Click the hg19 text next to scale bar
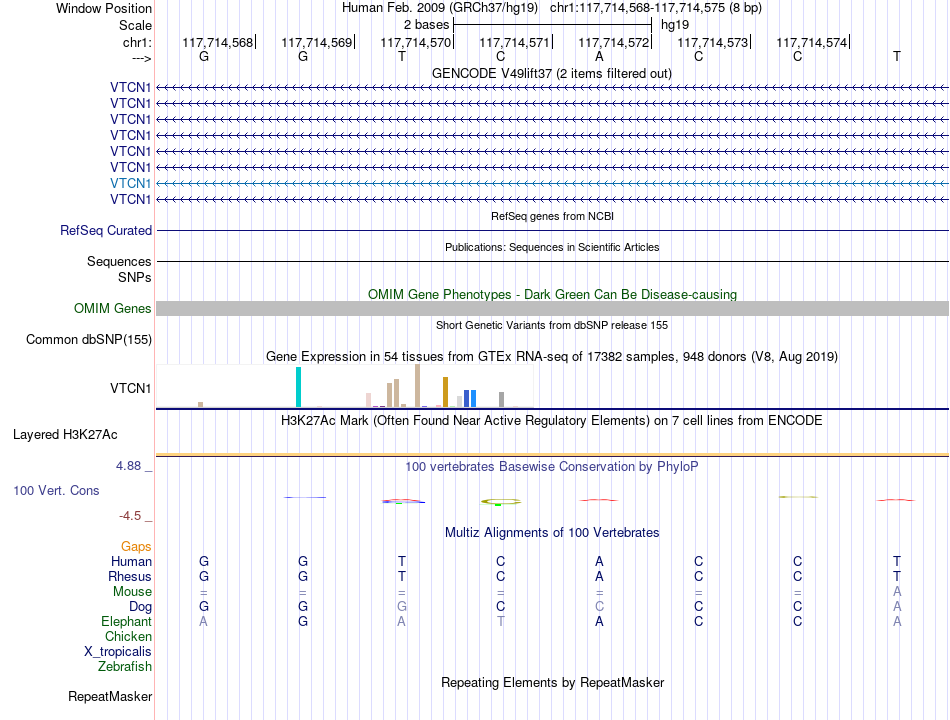 pos(675,25)
